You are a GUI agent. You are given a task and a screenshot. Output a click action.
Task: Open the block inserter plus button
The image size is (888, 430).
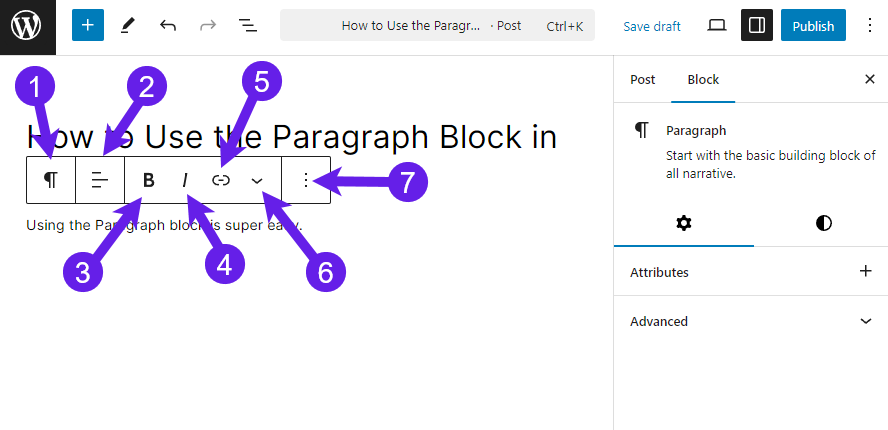click(x=88, y=25)
